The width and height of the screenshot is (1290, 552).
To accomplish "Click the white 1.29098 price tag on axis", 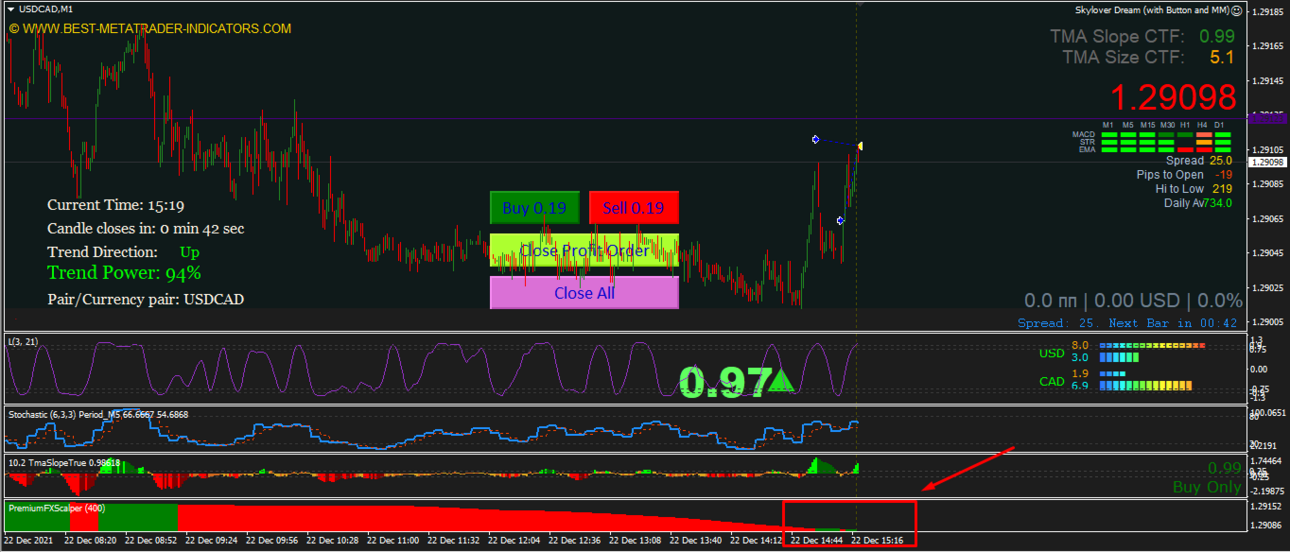I will click(x=1268, y=162).
